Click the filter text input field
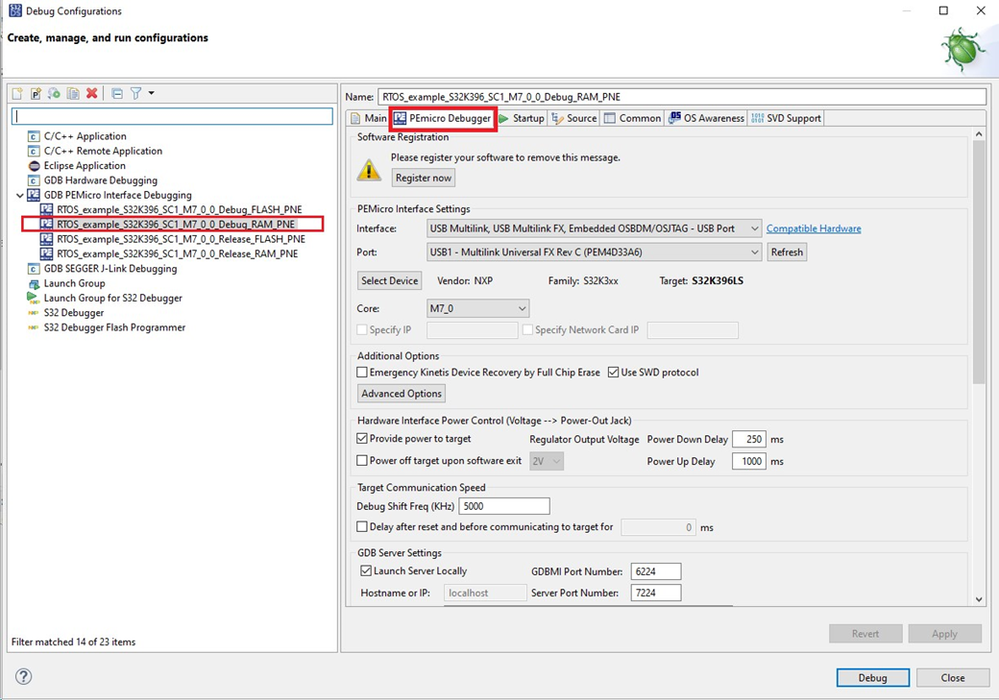 pos(172,117)
